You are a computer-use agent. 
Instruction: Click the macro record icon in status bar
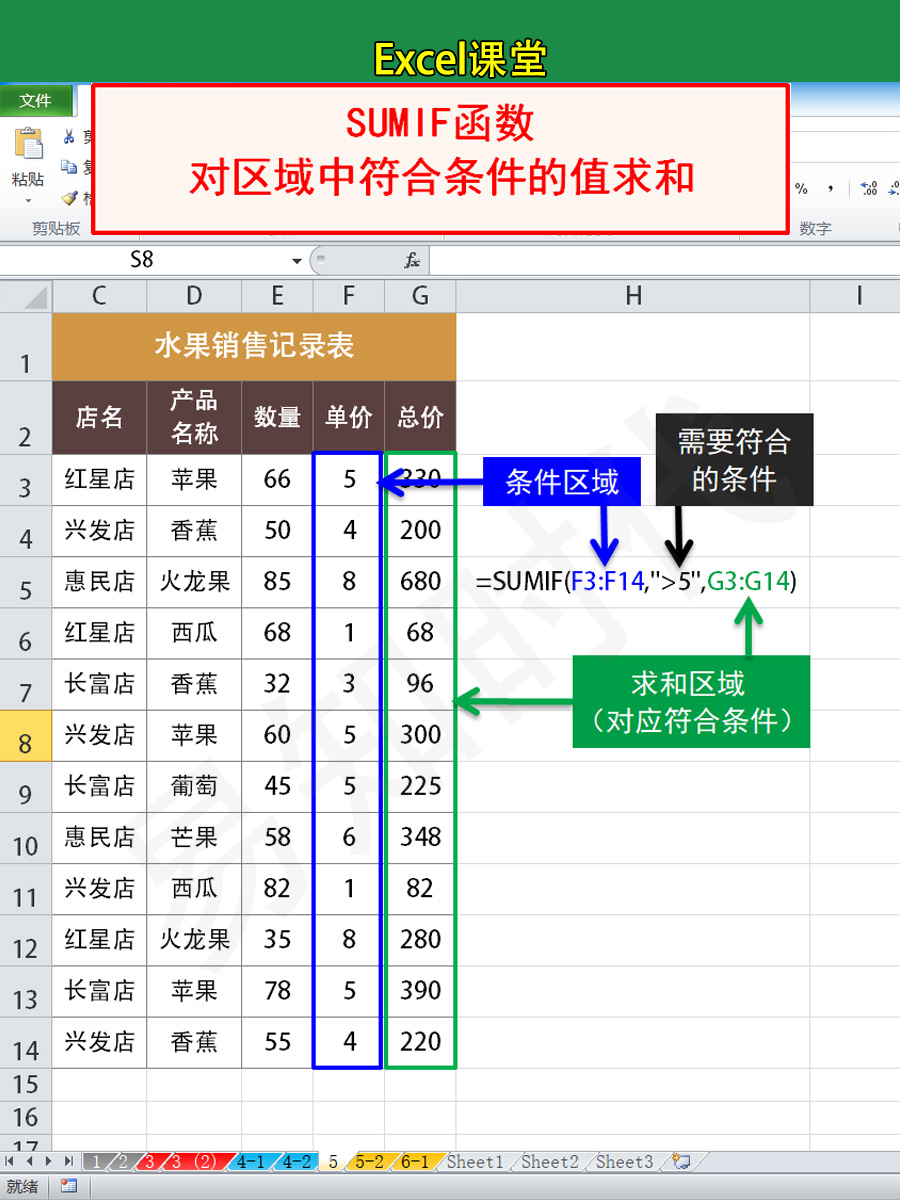pyautogui.click(x=69, y=1186)
